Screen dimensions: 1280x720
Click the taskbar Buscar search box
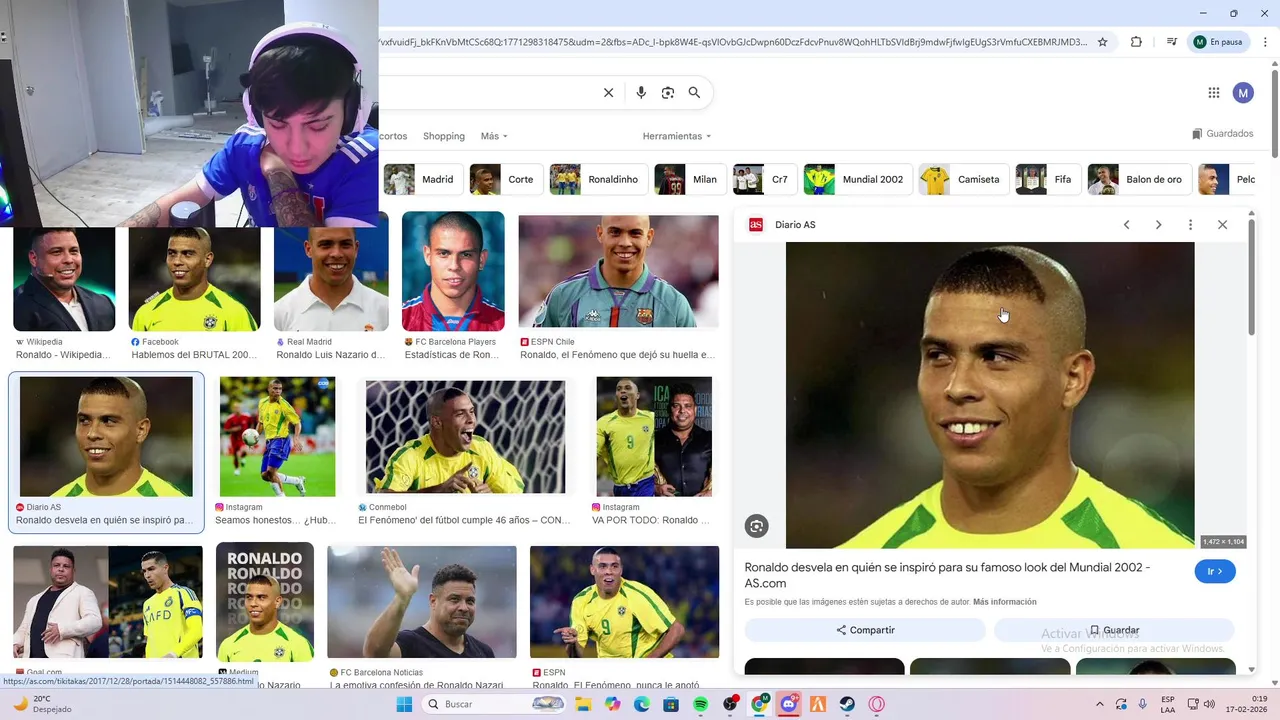[x=494, y=704]
